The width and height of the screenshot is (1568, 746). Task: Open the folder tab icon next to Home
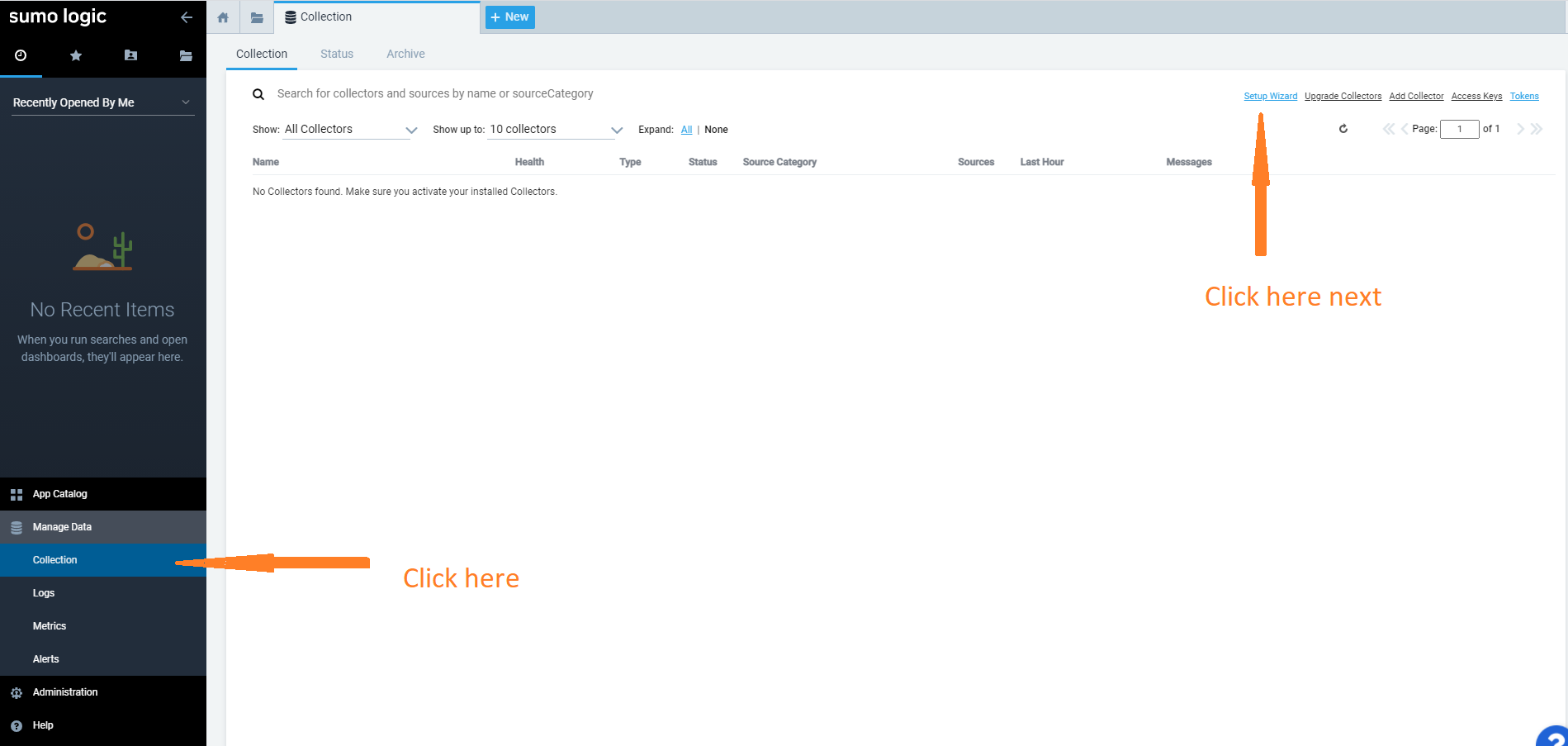(x=257, y=17)
